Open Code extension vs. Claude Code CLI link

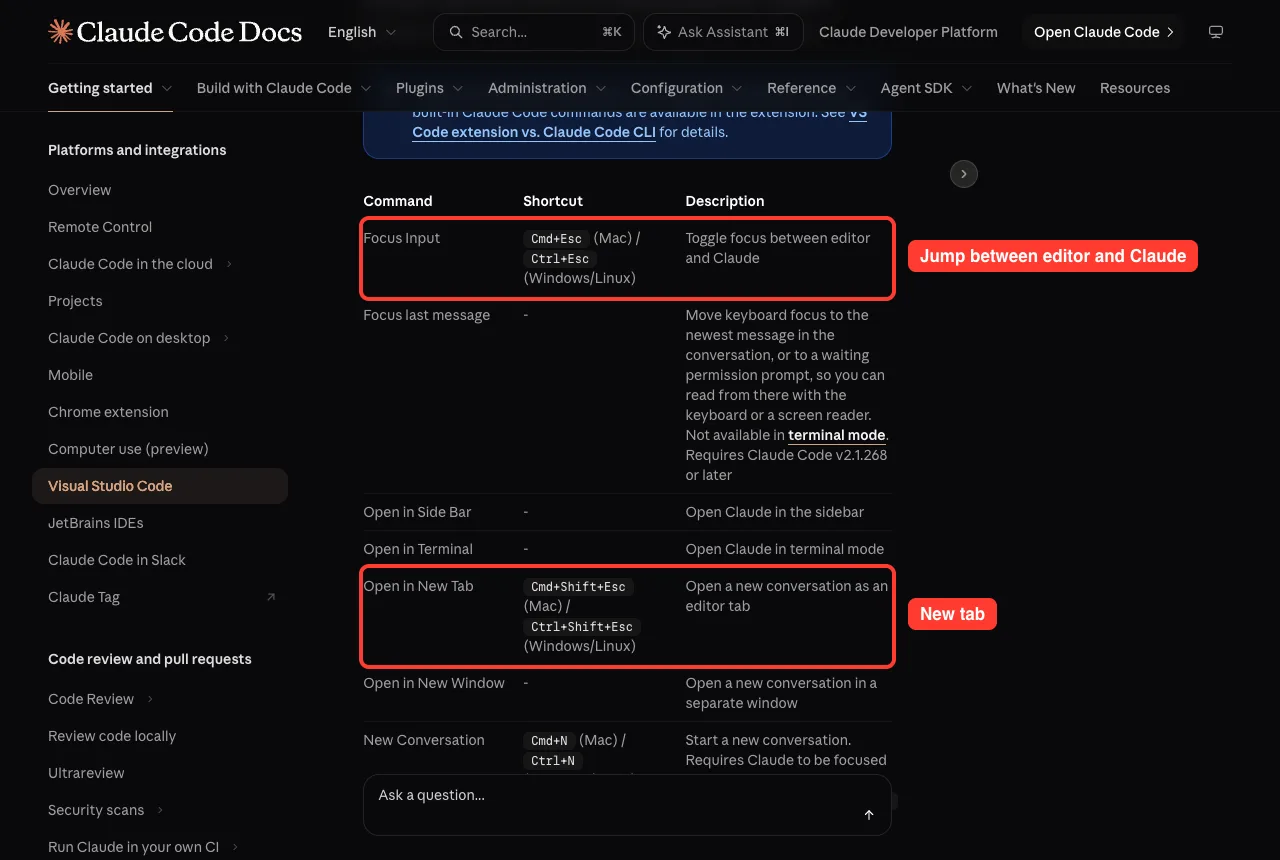tap(534, 132)
